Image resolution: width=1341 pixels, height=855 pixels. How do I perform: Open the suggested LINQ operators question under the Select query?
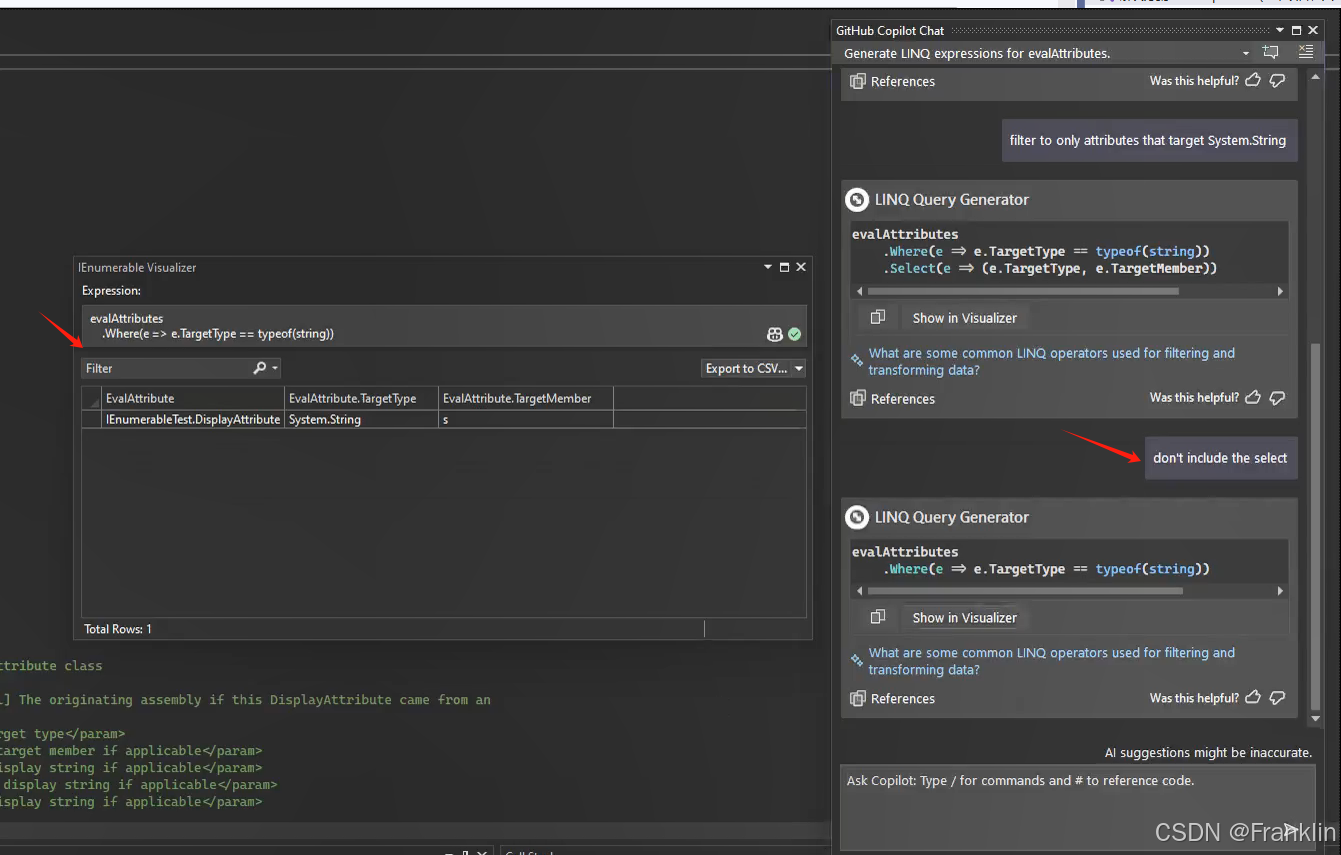tap(1051, 361)
